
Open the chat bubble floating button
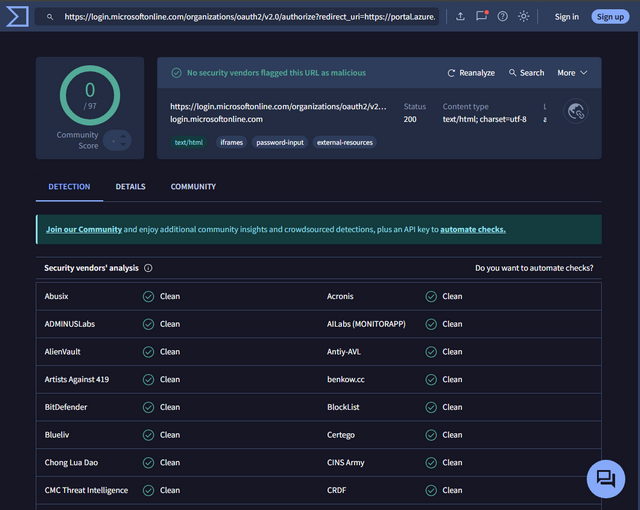point(606,479)
